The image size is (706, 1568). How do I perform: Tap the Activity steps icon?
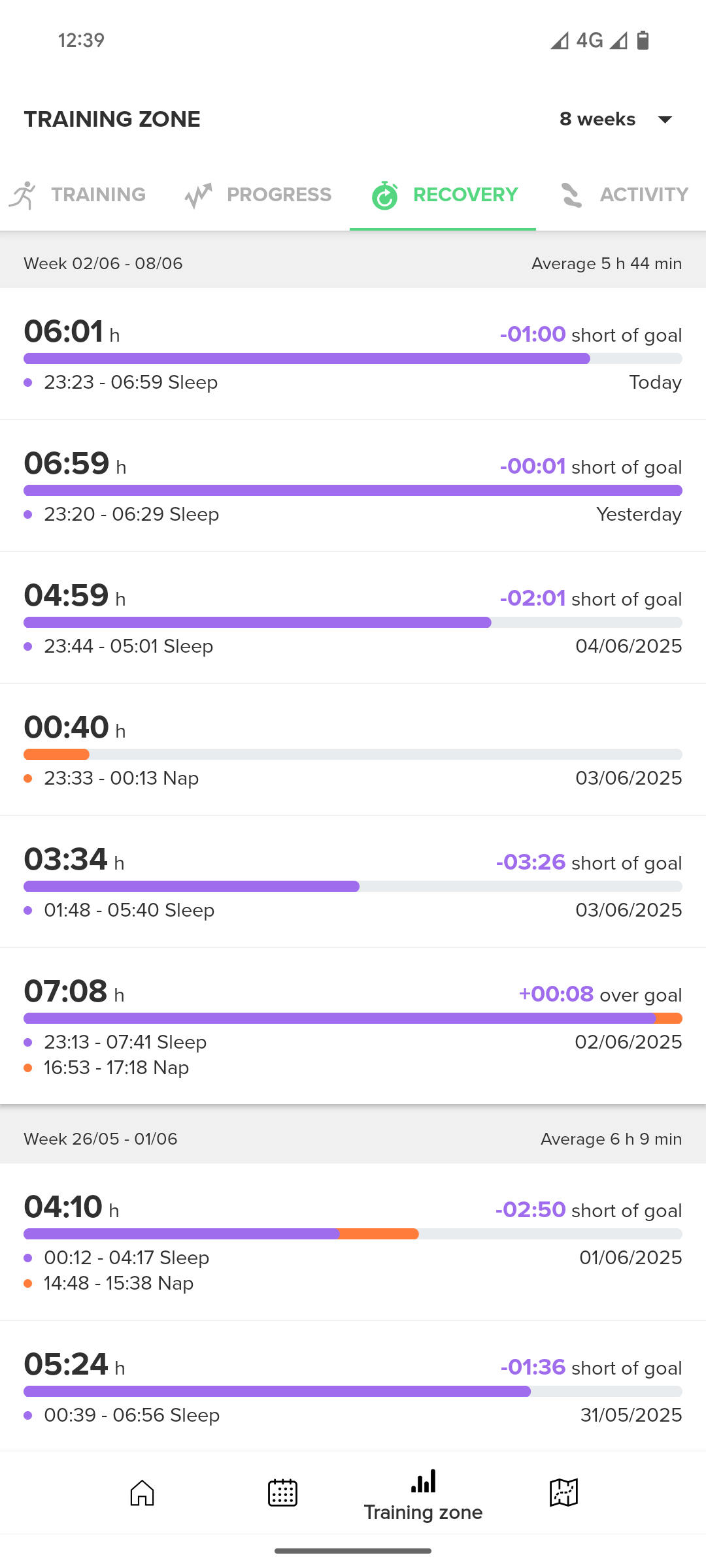click(x=571, y=195)
